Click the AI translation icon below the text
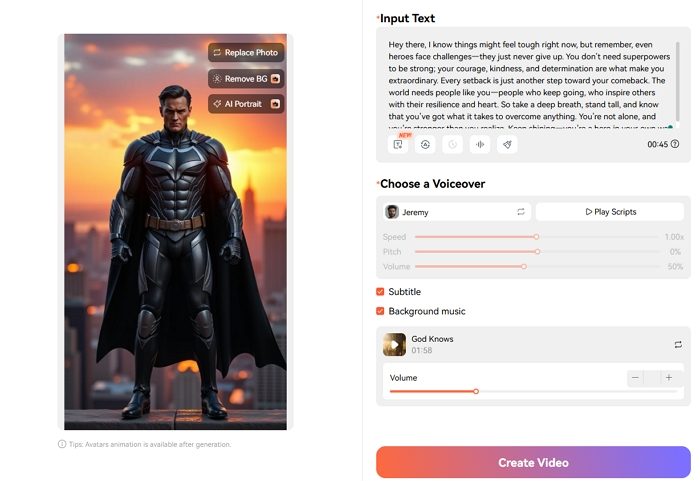This screenshot has width=700, height=481. coord(425,144)
